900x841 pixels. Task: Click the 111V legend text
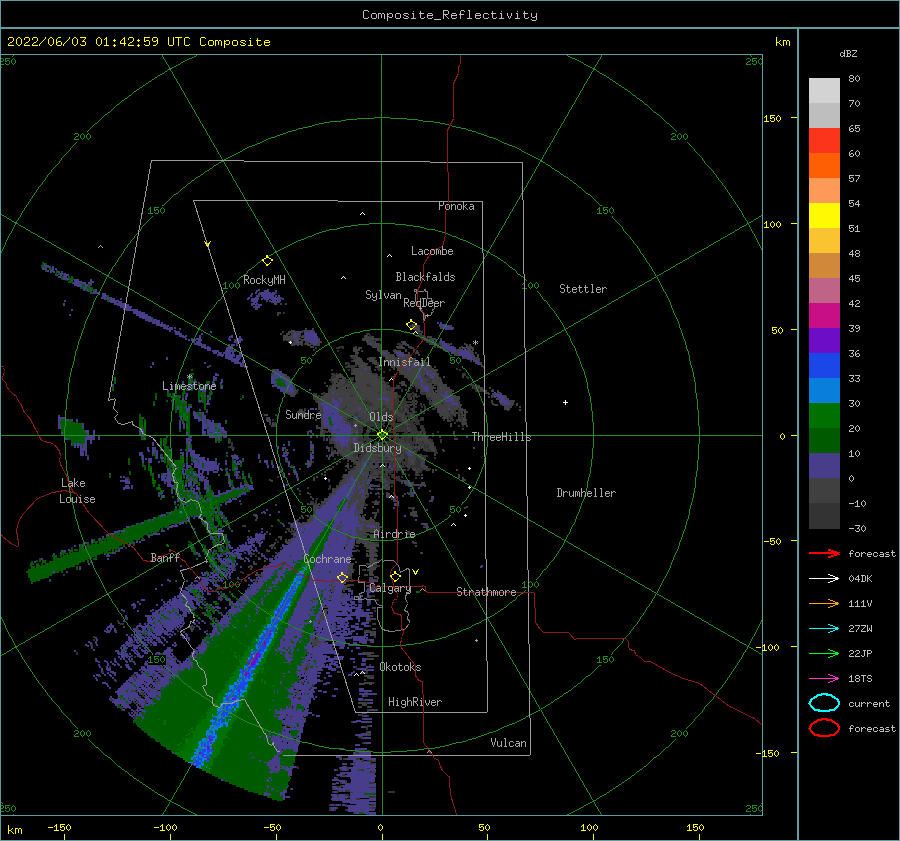pyautogui.click(x=860, y=603)
